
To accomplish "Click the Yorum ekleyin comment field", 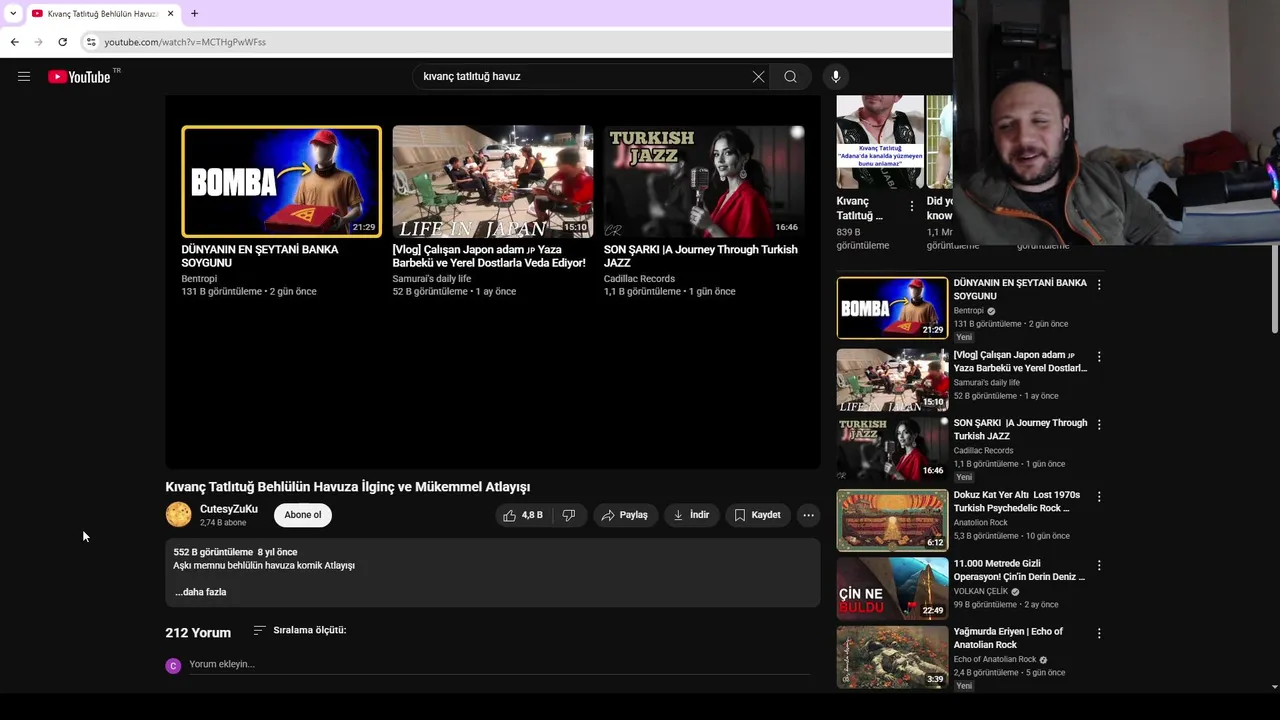I will click(x=499, y=664).
